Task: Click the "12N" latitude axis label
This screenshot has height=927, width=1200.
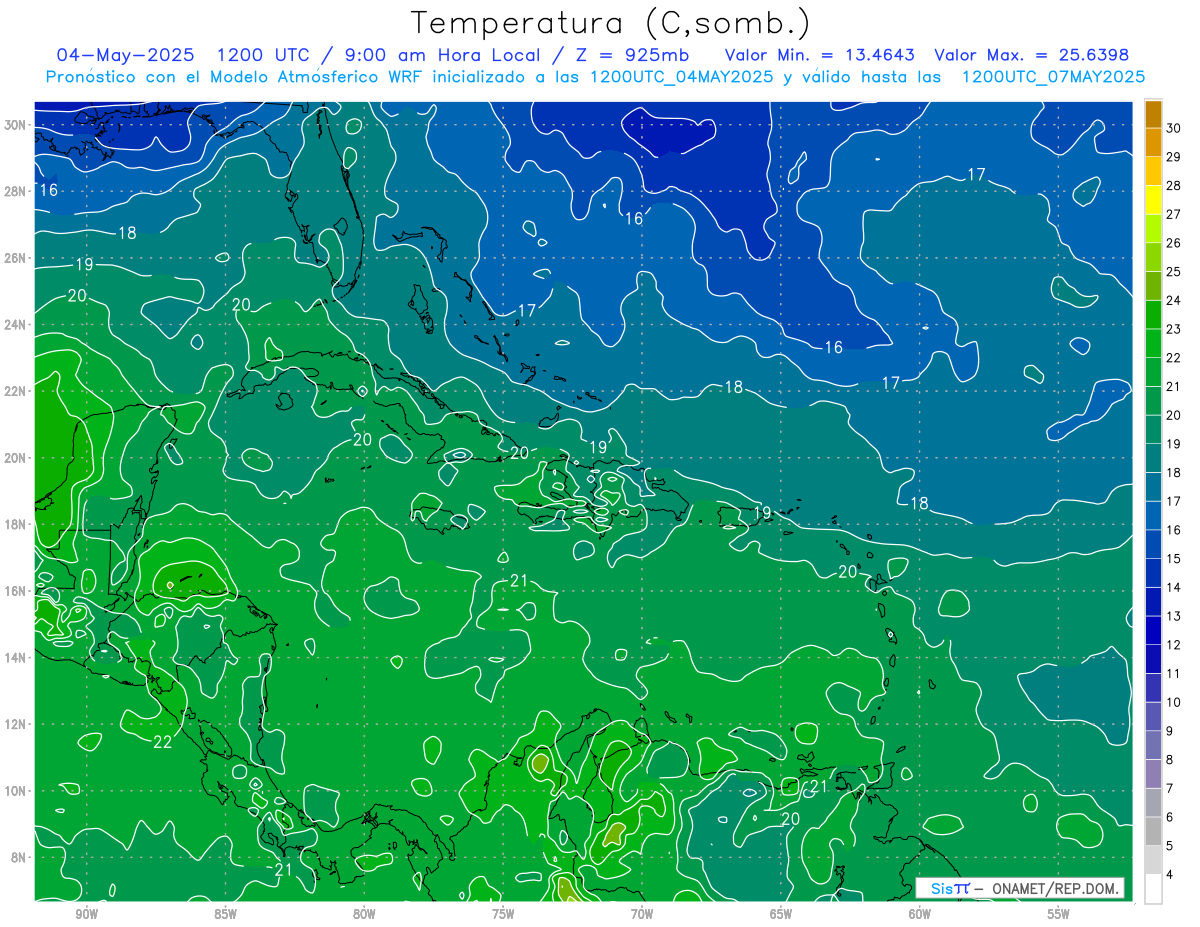Action: coord(16,724)
